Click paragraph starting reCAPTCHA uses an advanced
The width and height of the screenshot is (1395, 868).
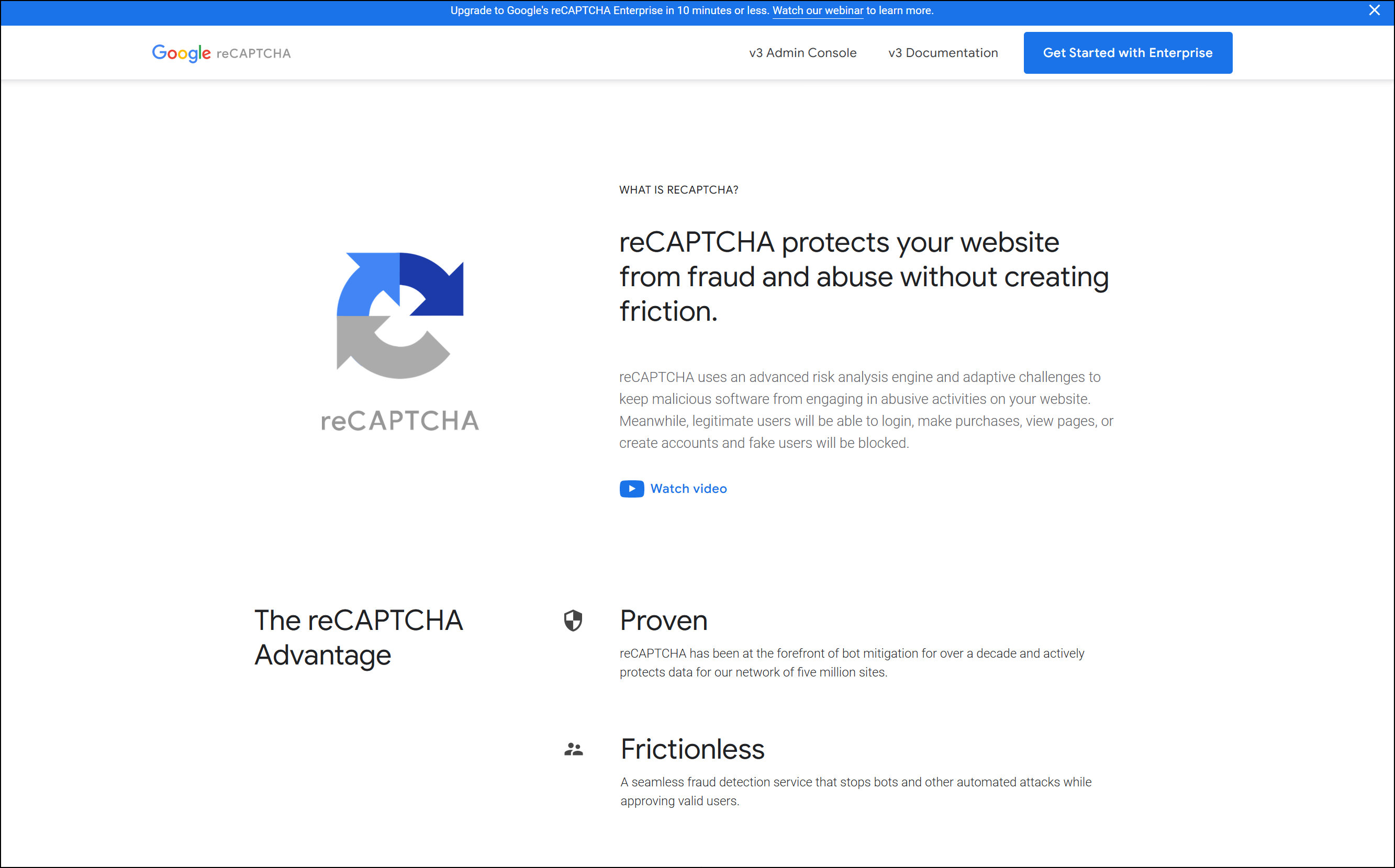[x=866, y=410]
